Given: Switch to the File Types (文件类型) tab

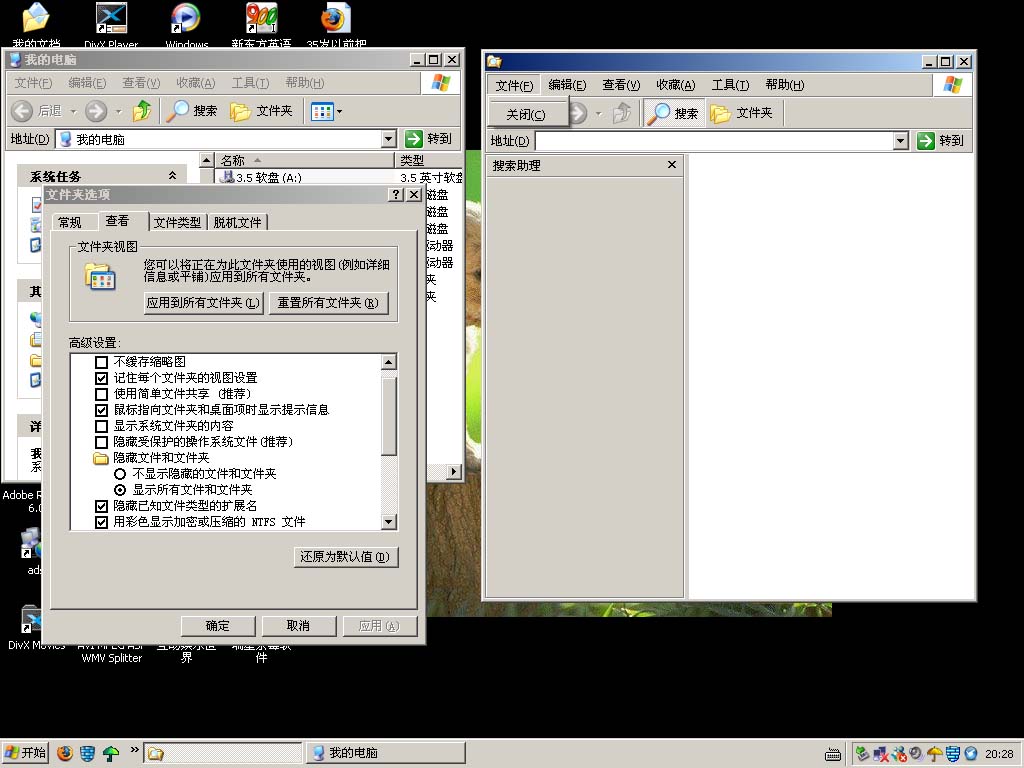Looking at the screenshot, I should (x=178, y=223).
